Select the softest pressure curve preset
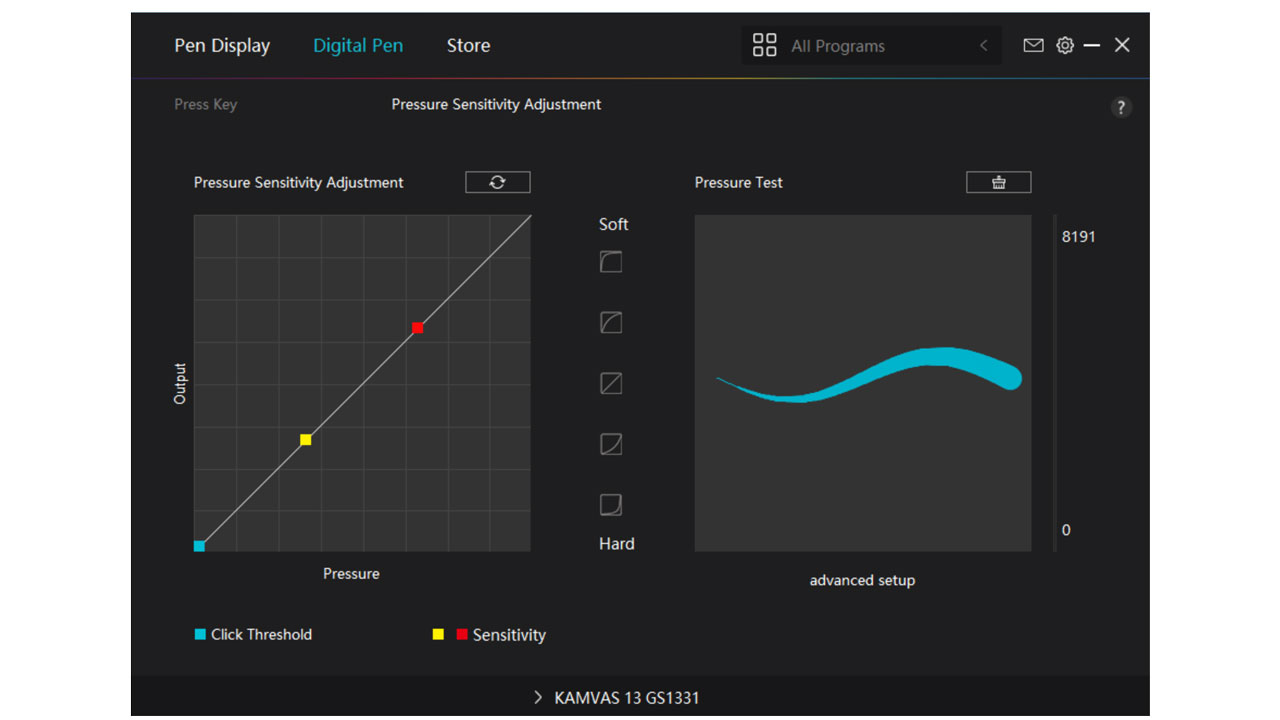 pos(611,262)
